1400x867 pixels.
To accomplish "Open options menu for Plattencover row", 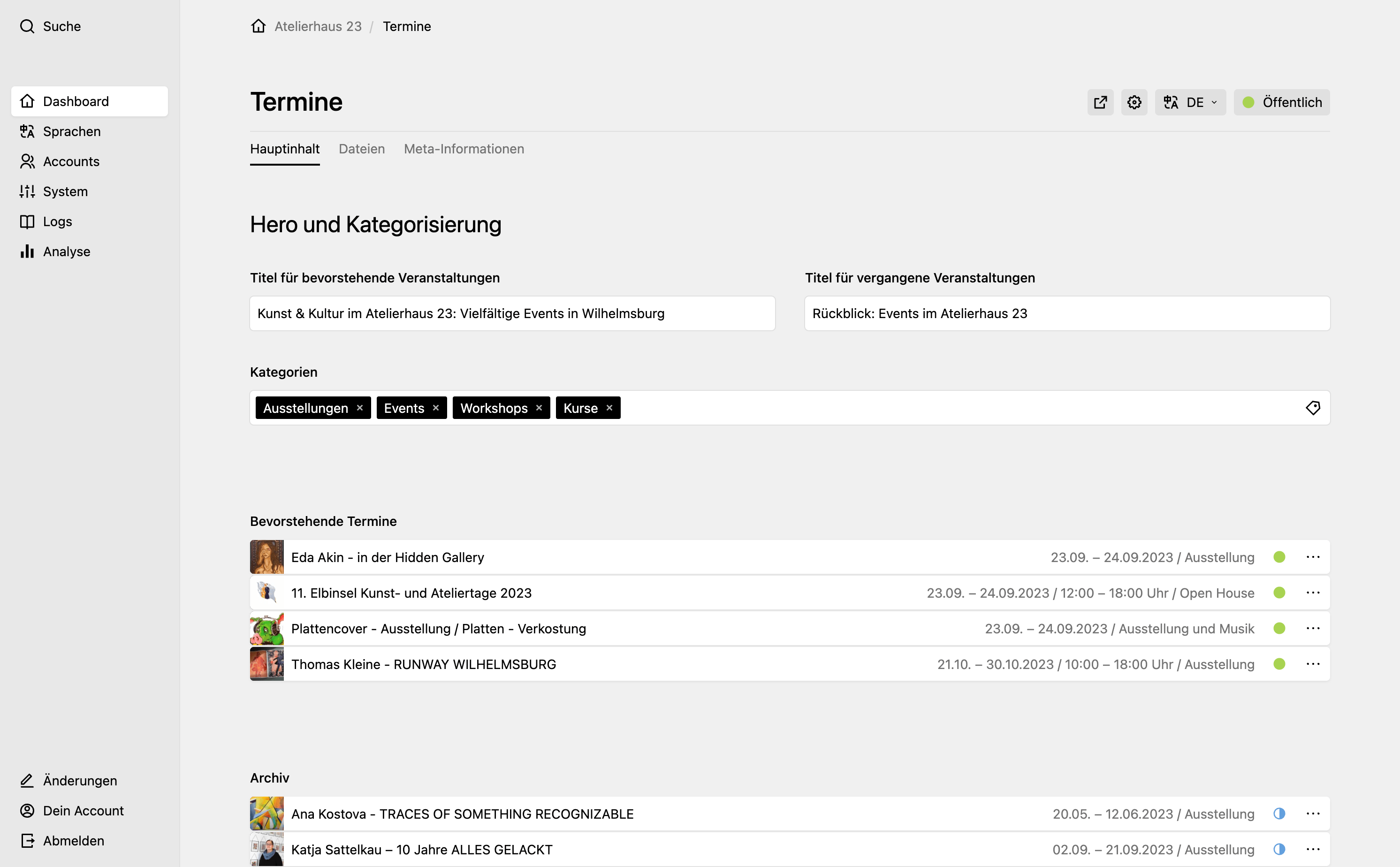I will [x=1313, y=628].
